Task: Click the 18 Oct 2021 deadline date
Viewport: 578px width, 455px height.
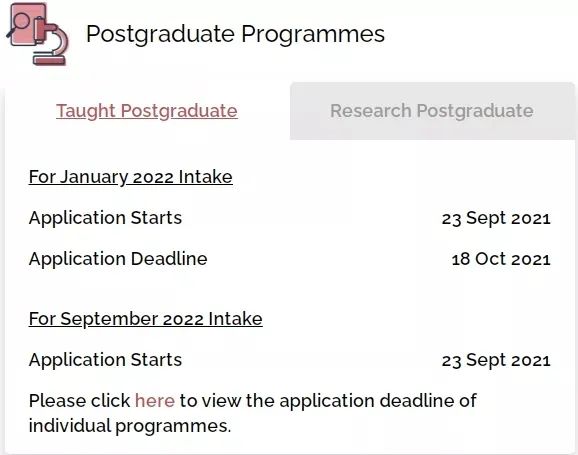Action: point(501,259)
